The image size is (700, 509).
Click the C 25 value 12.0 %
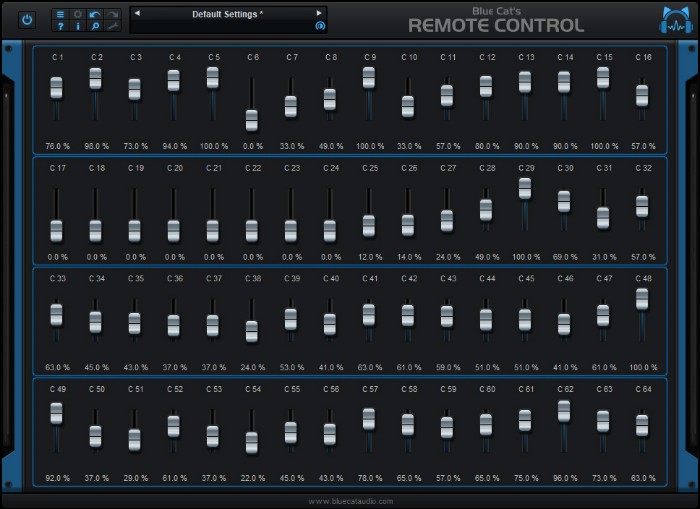pos(370,257)
